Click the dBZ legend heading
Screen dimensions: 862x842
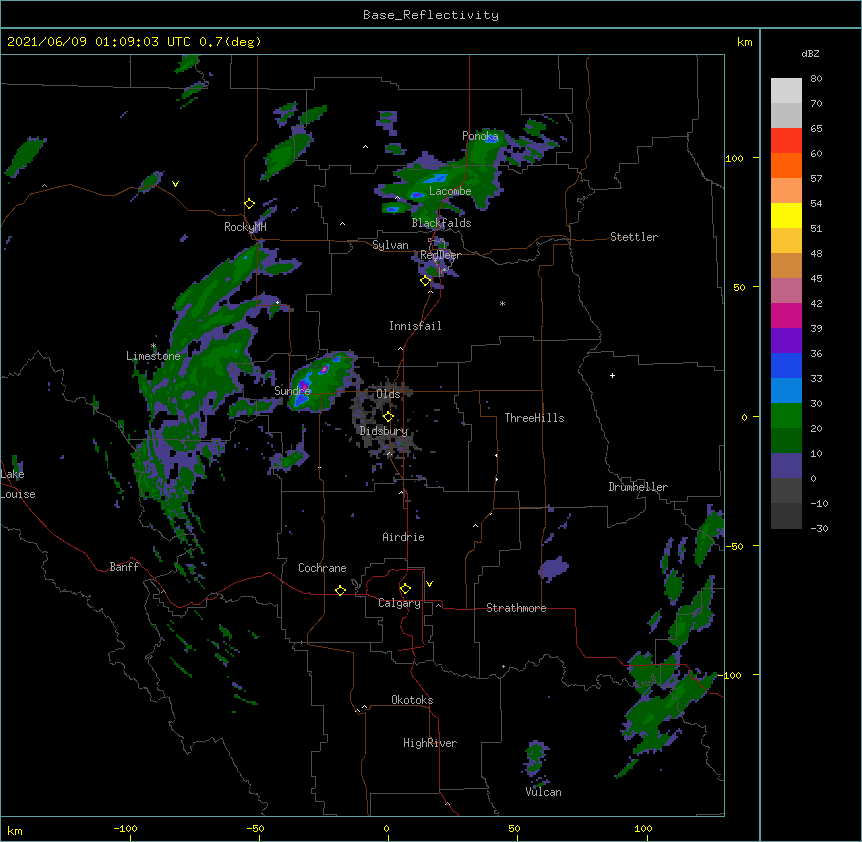pyautogui.click(x=810, y=54)
